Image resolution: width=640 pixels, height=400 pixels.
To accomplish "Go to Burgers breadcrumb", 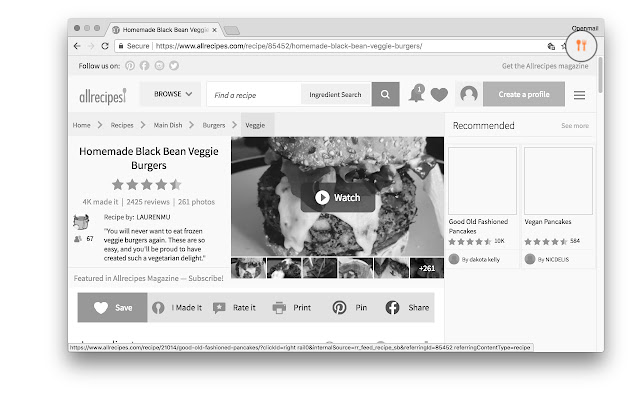I will (214, 125).
